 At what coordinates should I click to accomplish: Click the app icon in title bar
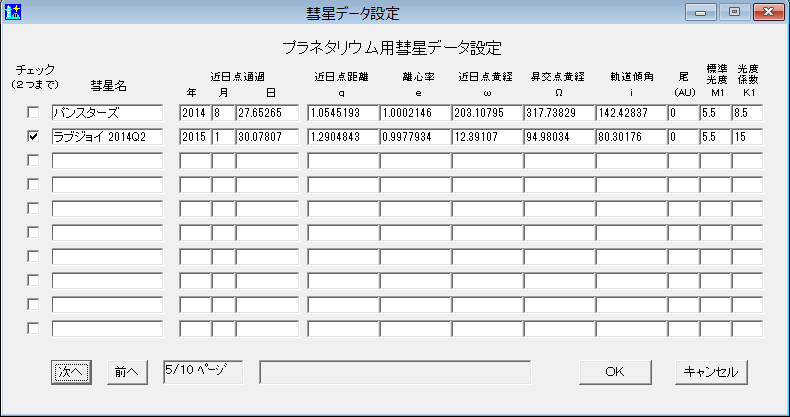click(13, 13)
